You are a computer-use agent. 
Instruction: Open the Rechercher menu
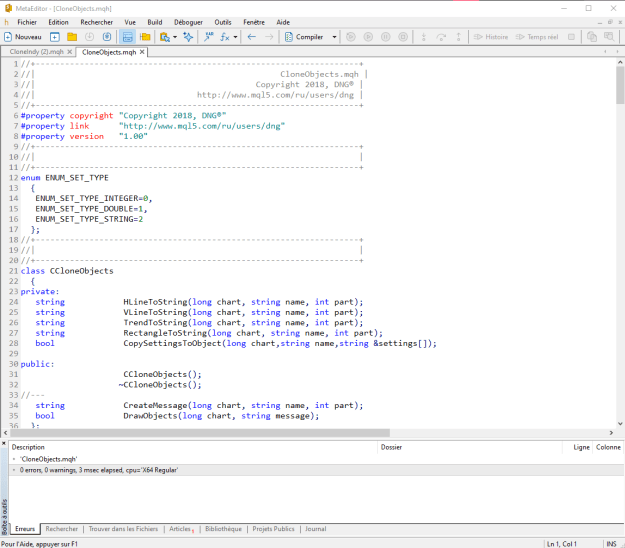[96, 22]
